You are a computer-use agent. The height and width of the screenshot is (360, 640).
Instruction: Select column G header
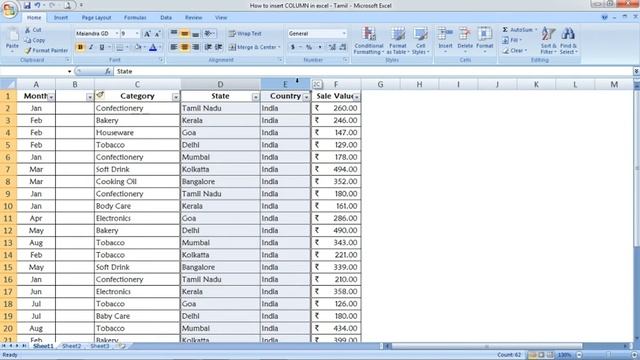pos(380,84)
